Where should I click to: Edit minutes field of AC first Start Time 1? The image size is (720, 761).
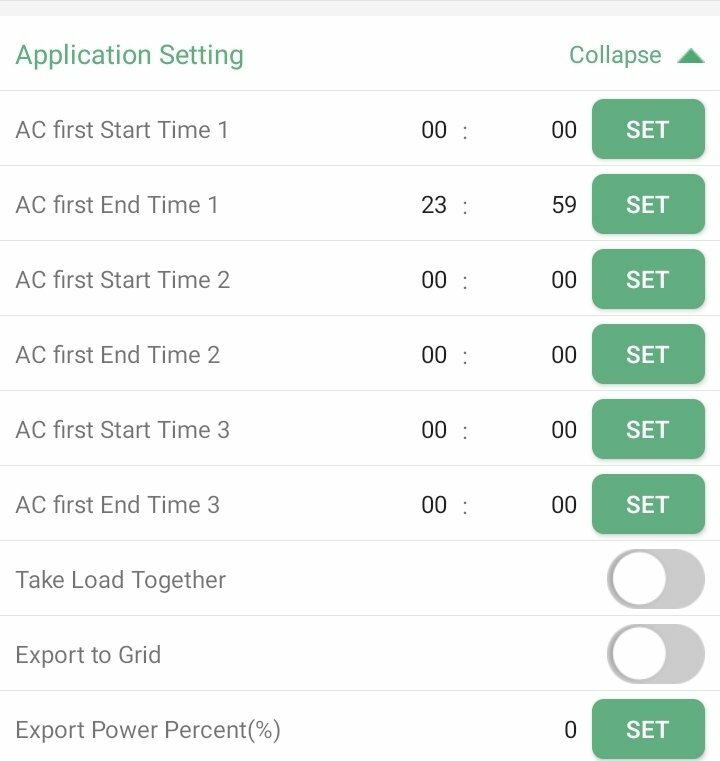click(x=564, y=130)
